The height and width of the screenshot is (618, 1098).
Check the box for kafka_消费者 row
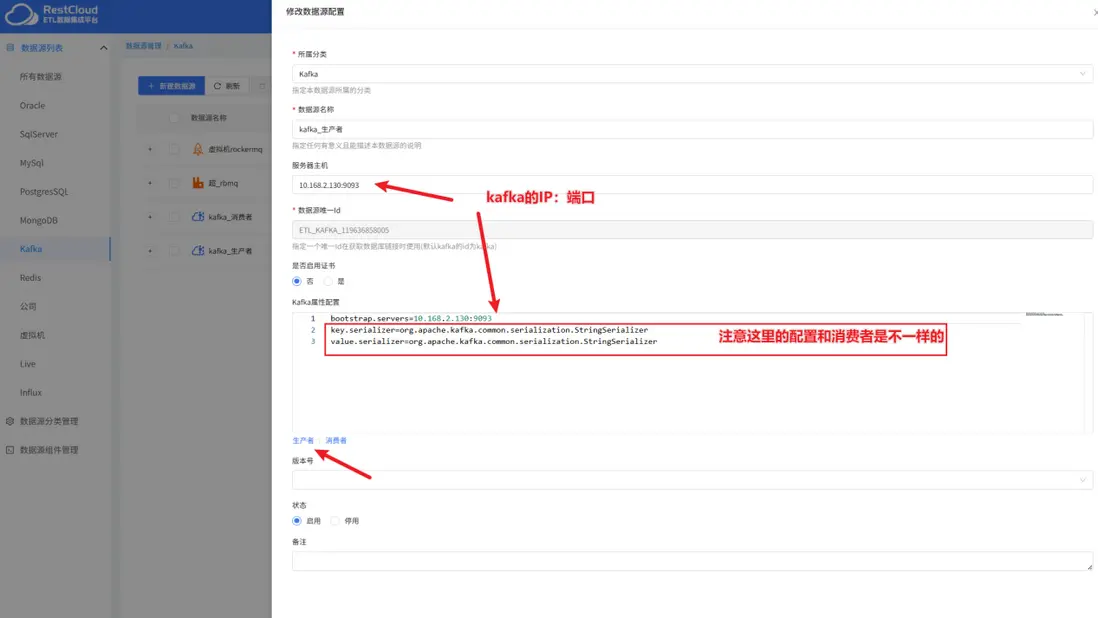pos(174,217)
